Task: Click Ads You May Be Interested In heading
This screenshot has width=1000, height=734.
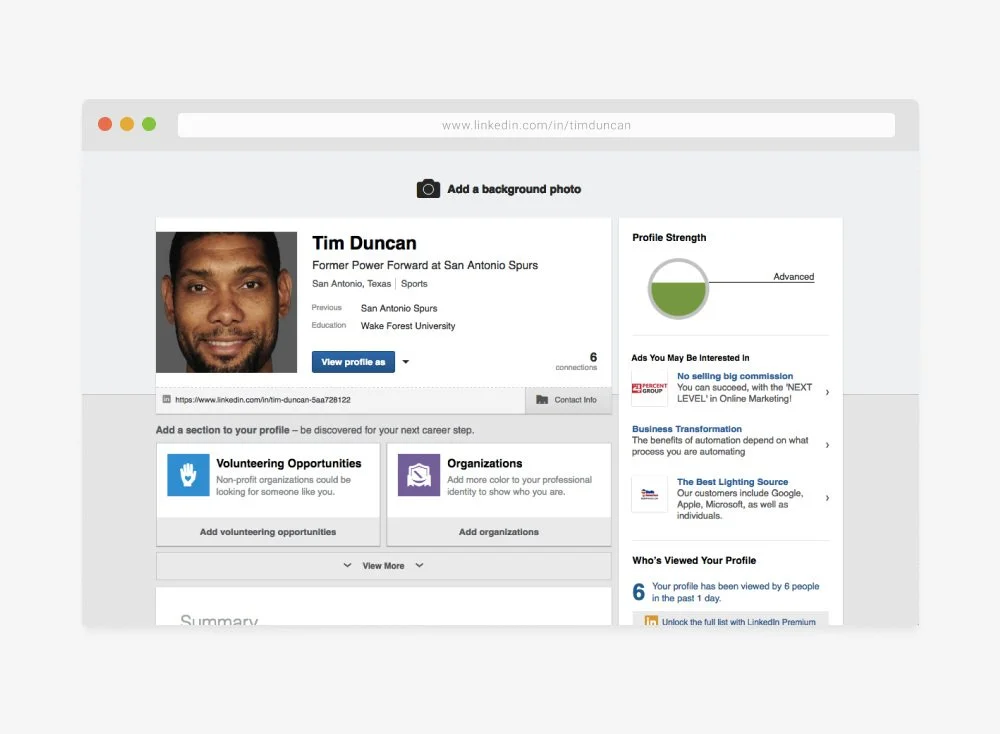Action: pos(690,358)
